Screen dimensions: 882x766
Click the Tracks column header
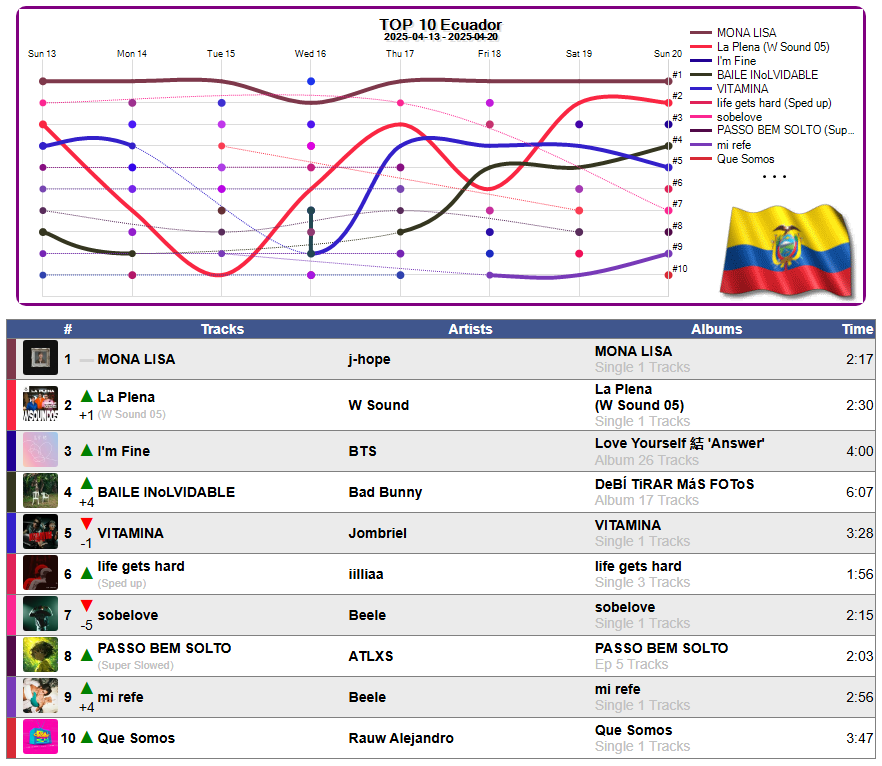pos(222,329)
